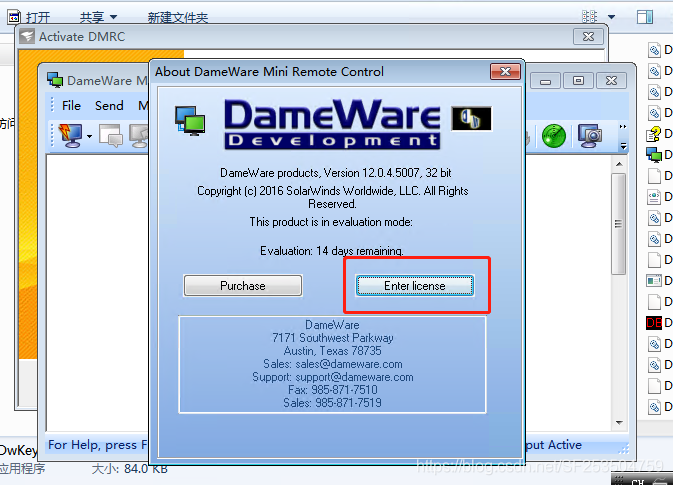The height and width of the screenshot is (485, 673).
Task: Click the green radar toolbar icon
Action: 554,136
